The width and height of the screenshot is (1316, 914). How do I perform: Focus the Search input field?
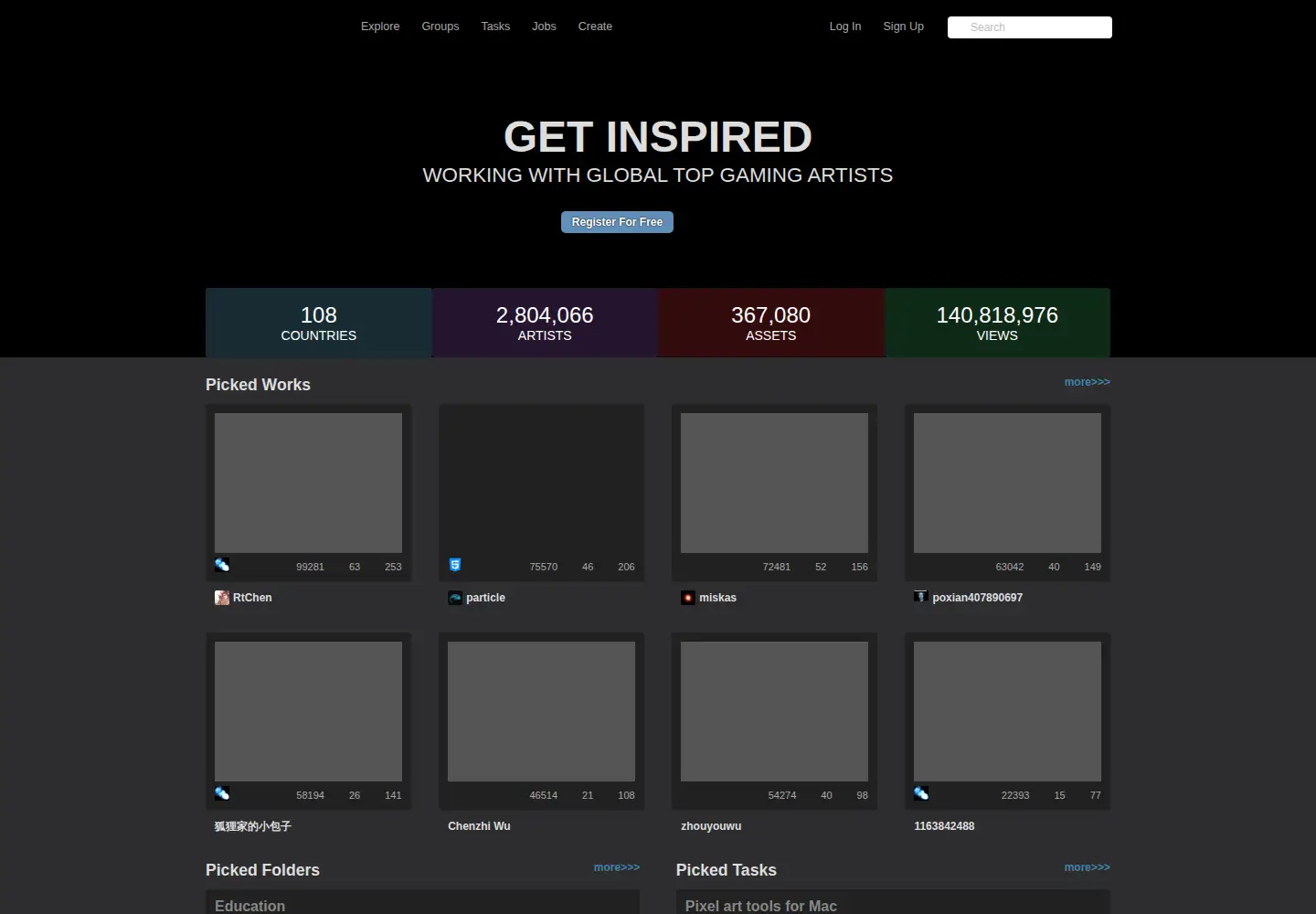tap(1030, 27)
